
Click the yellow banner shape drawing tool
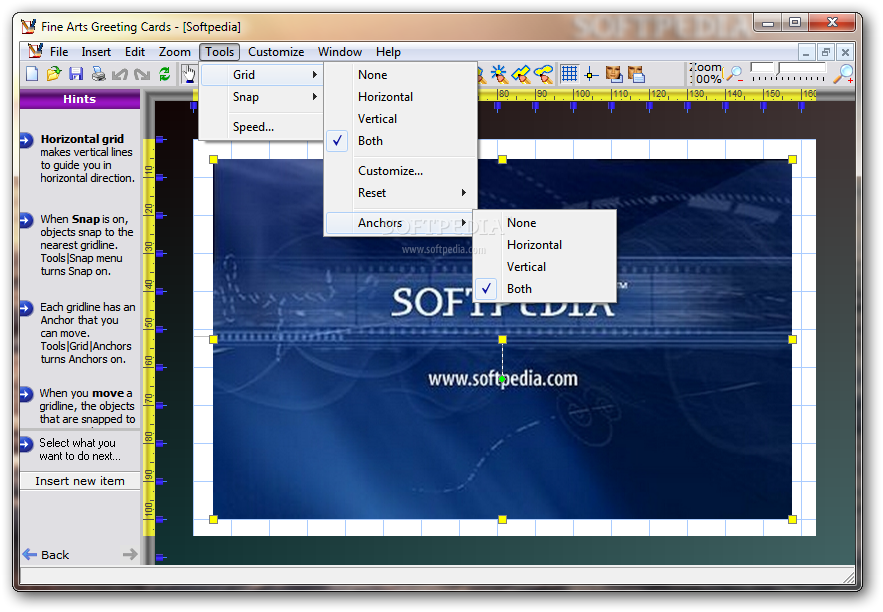pos(521,74)
